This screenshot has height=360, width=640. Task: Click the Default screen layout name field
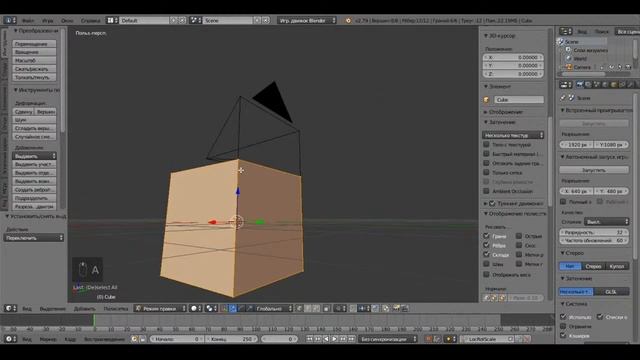[144, 20]
